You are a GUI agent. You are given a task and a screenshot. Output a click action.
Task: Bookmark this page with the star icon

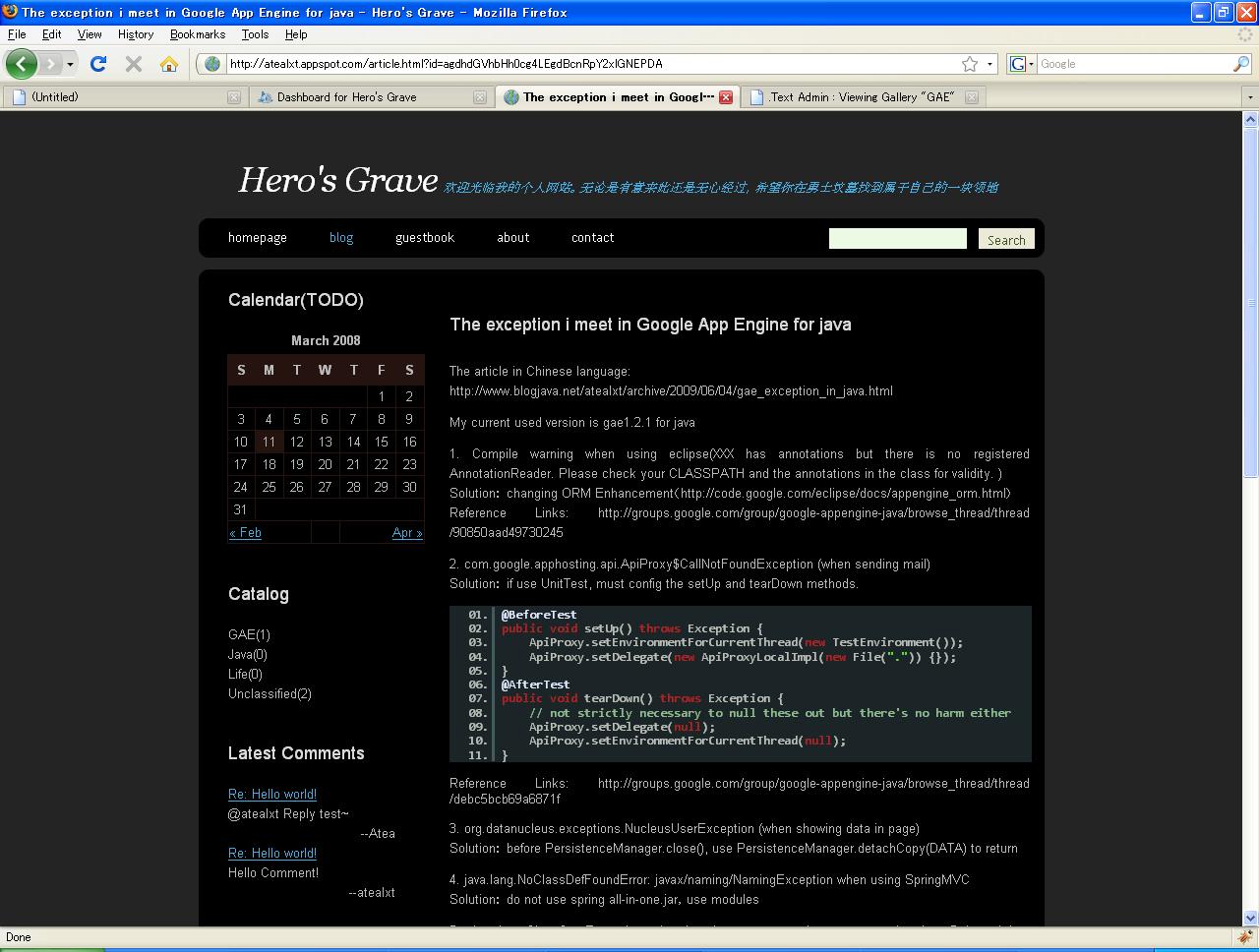click(x=970, y=64)
